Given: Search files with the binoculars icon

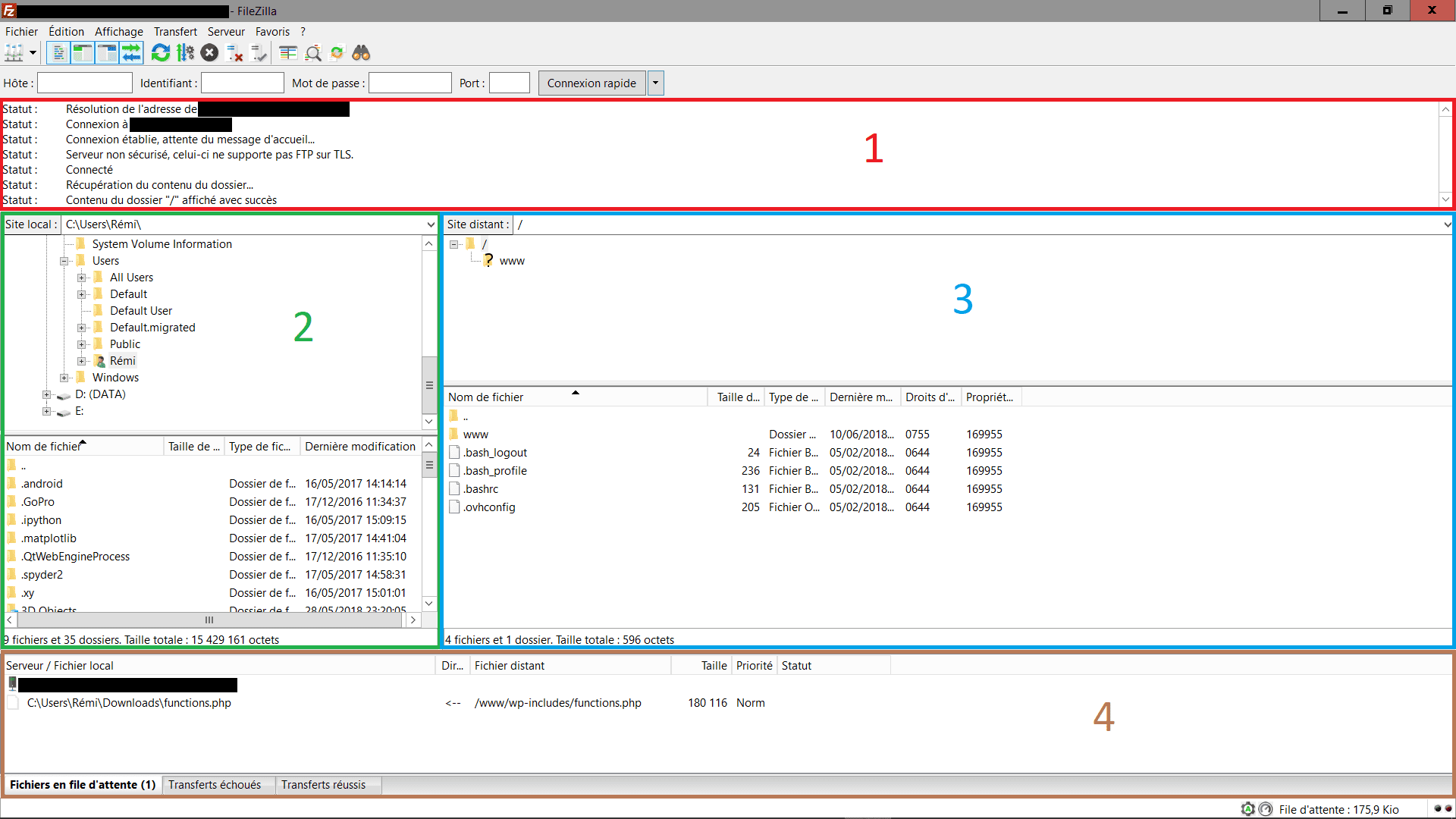Looking at the screenshot, I should point(361,53).
